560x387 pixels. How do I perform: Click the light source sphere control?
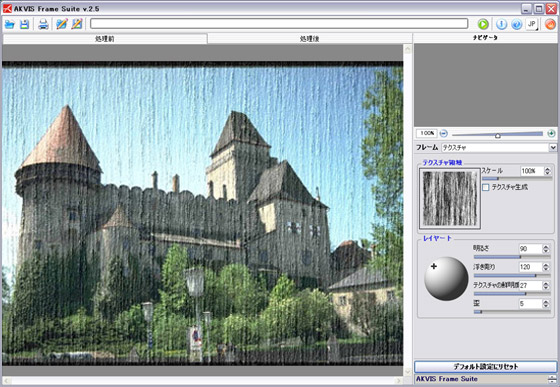[446, 279]
